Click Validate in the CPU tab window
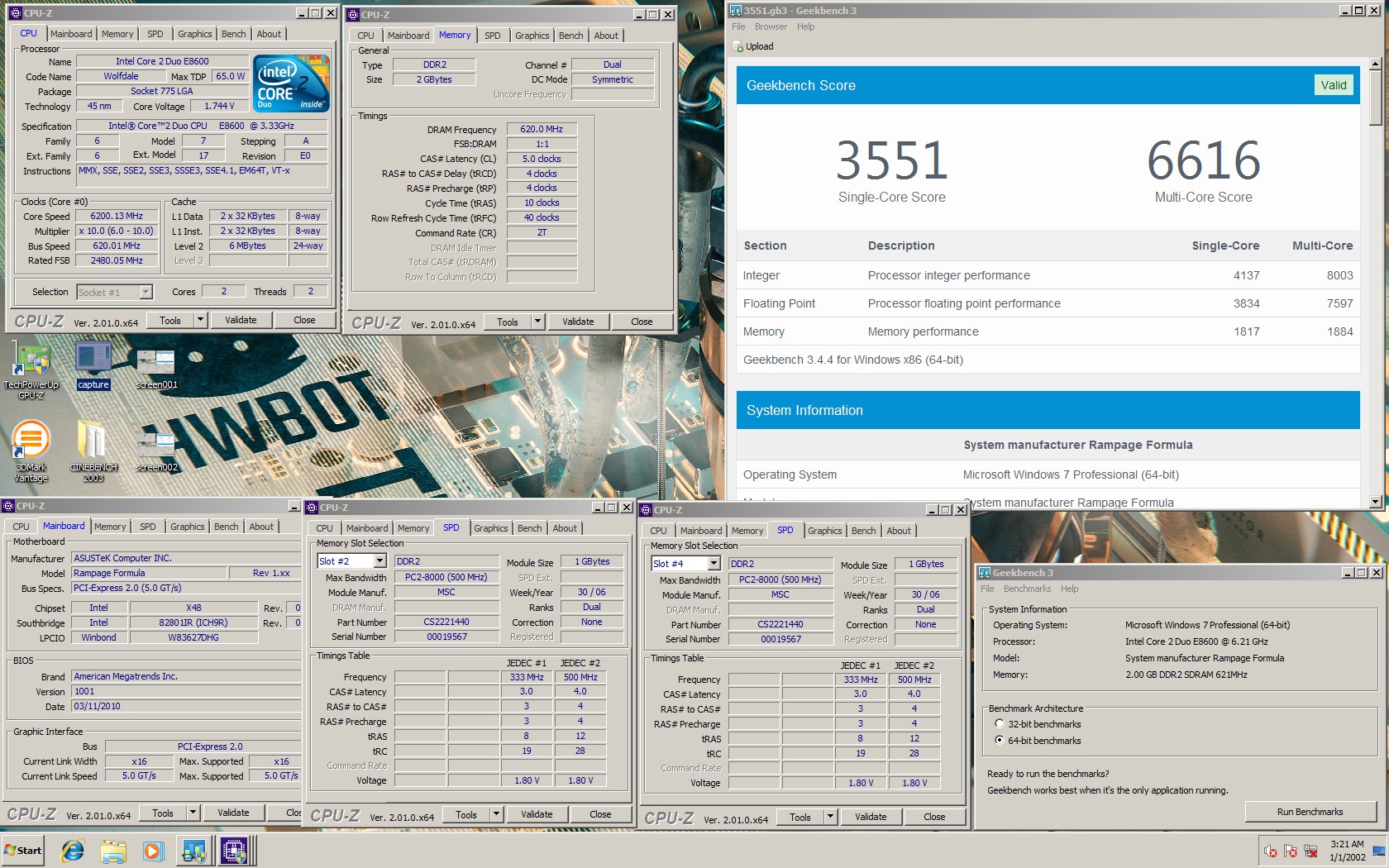Screen dimensions: 1389x868 point(241,320)
